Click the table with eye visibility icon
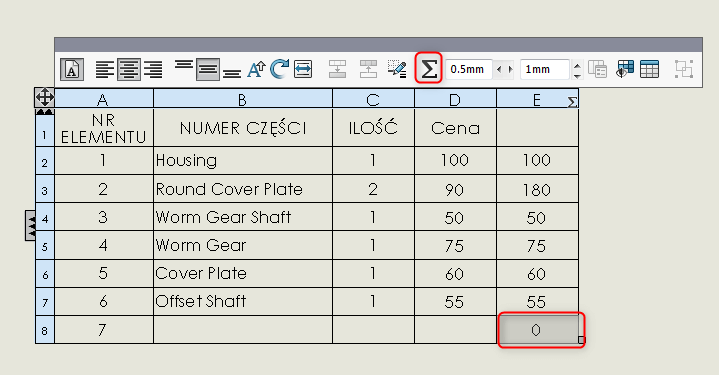 (x=625, y=69)
